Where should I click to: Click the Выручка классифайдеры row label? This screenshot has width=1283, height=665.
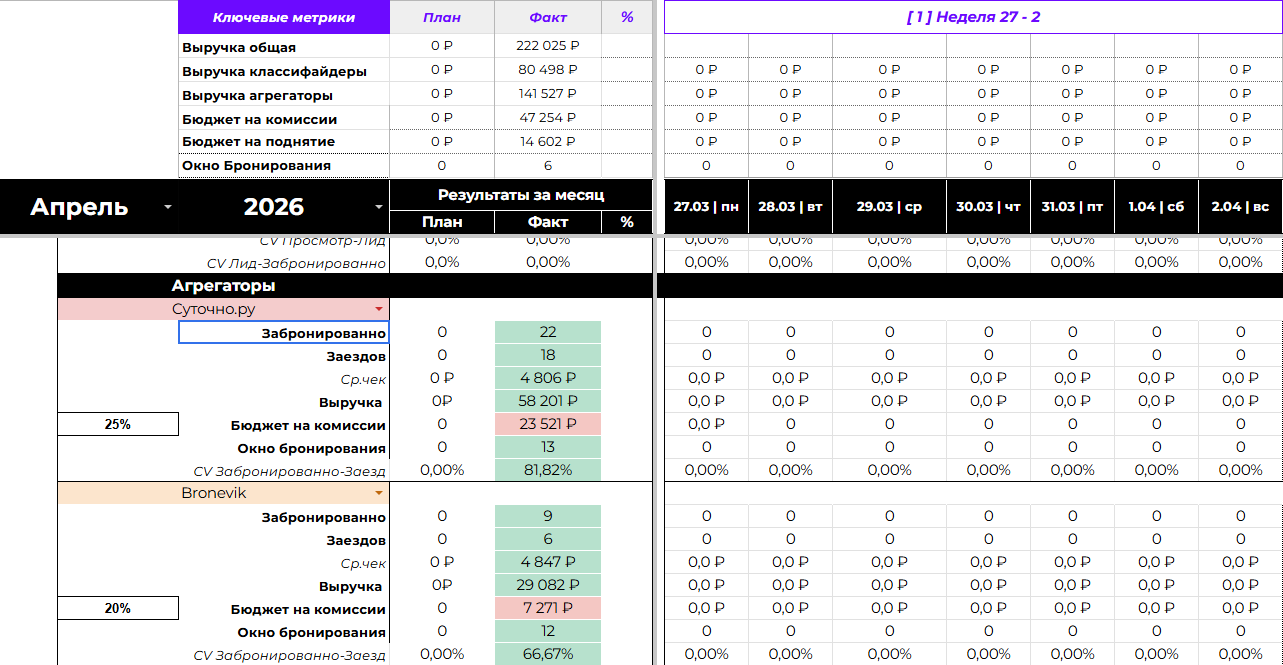click(274, 71)
